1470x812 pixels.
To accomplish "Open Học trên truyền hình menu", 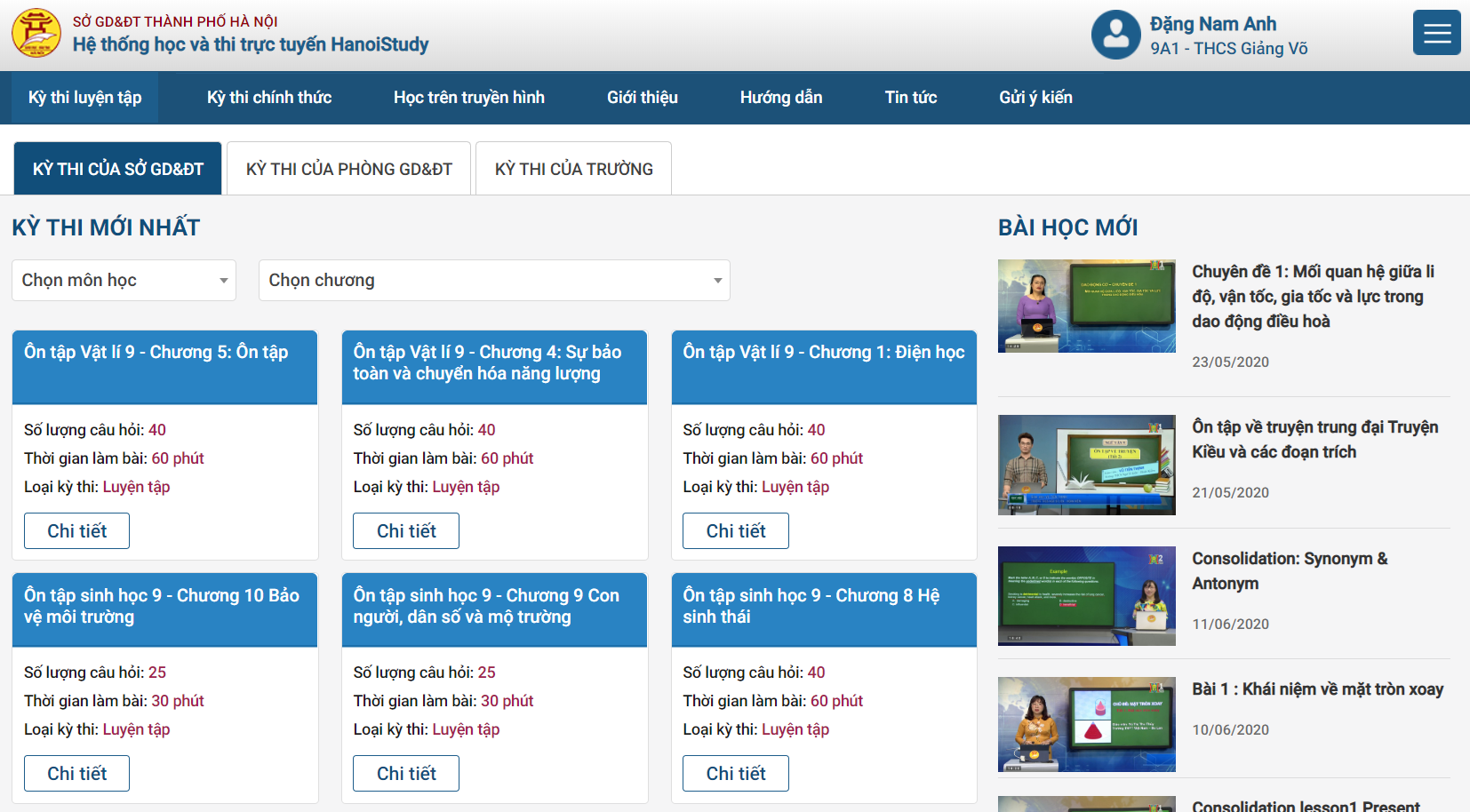I will (x=469, y=98).
